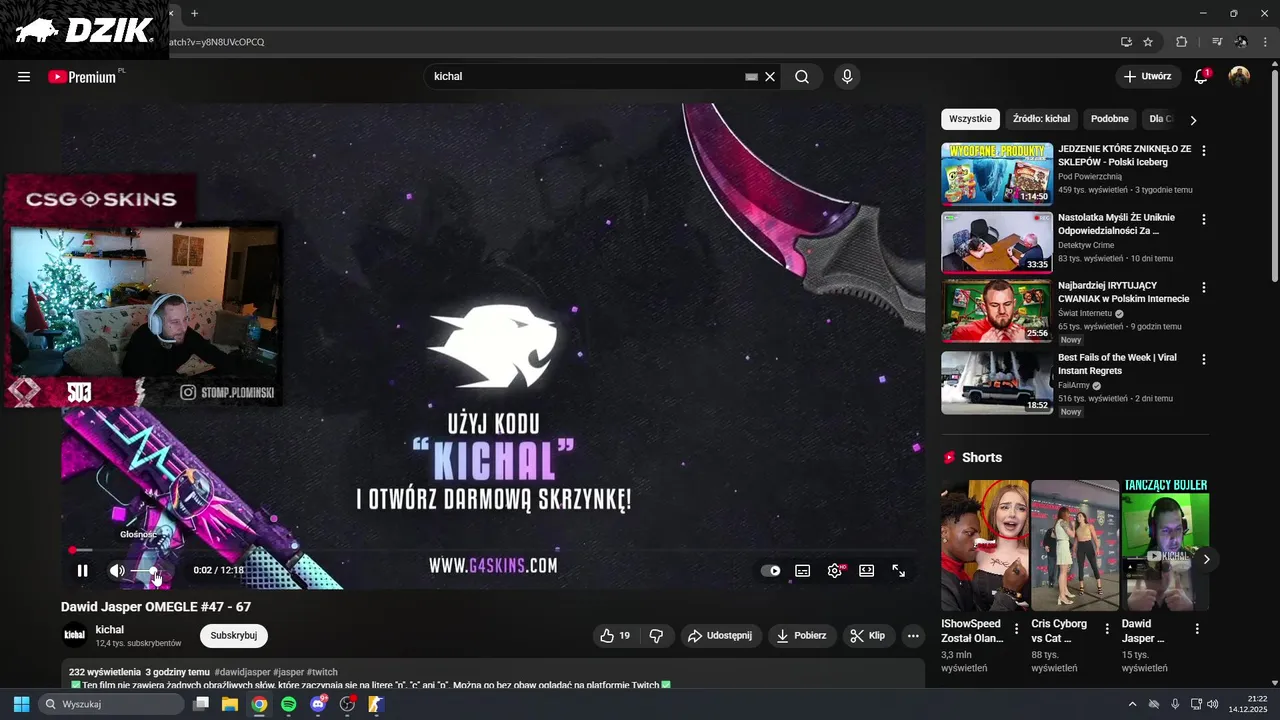Open options for Dawid Jasper Short
This screenshot has width=1280, height=720.
point(1197,629)
